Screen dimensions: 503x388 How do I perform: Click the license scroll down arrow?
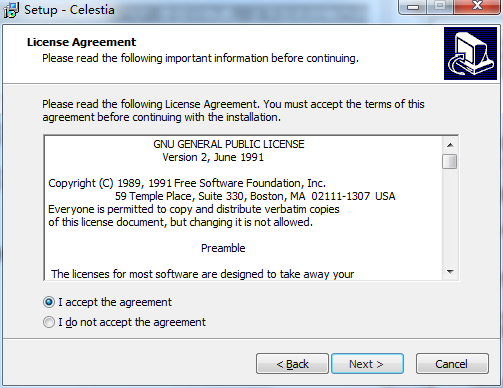point(450,272)
